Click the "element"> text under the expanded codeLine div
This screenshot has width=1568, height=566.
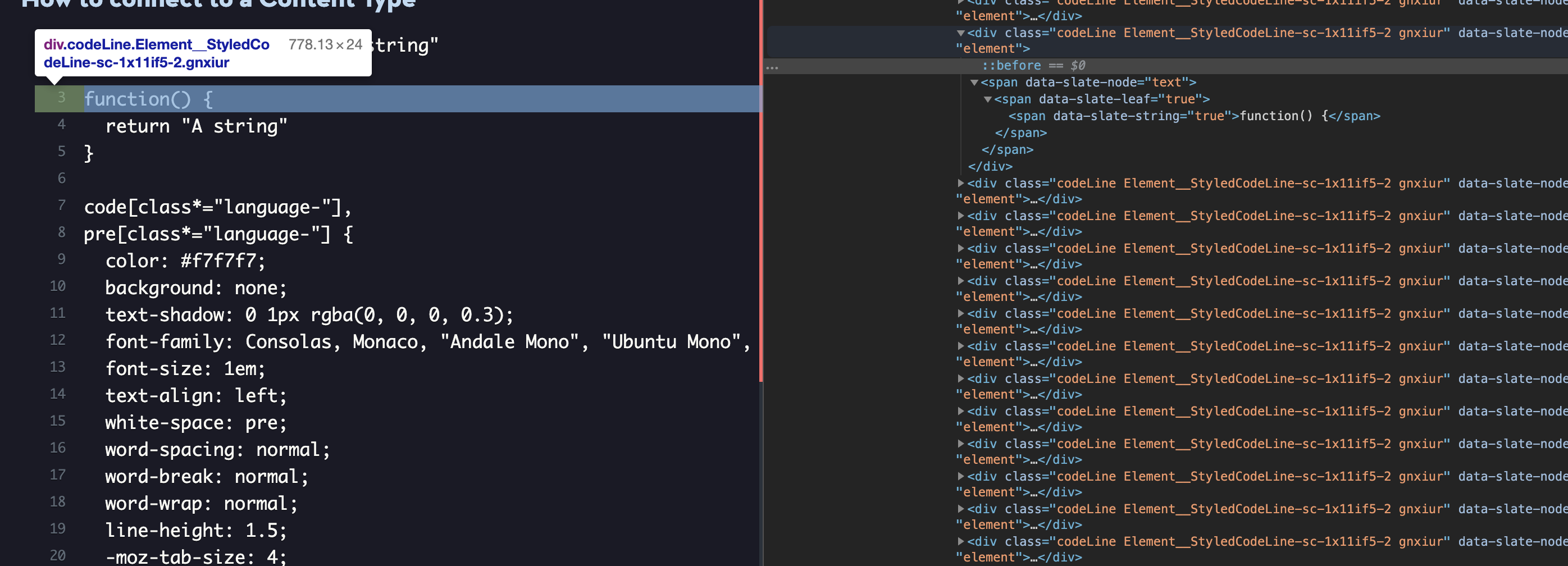[x=993, y=49]
